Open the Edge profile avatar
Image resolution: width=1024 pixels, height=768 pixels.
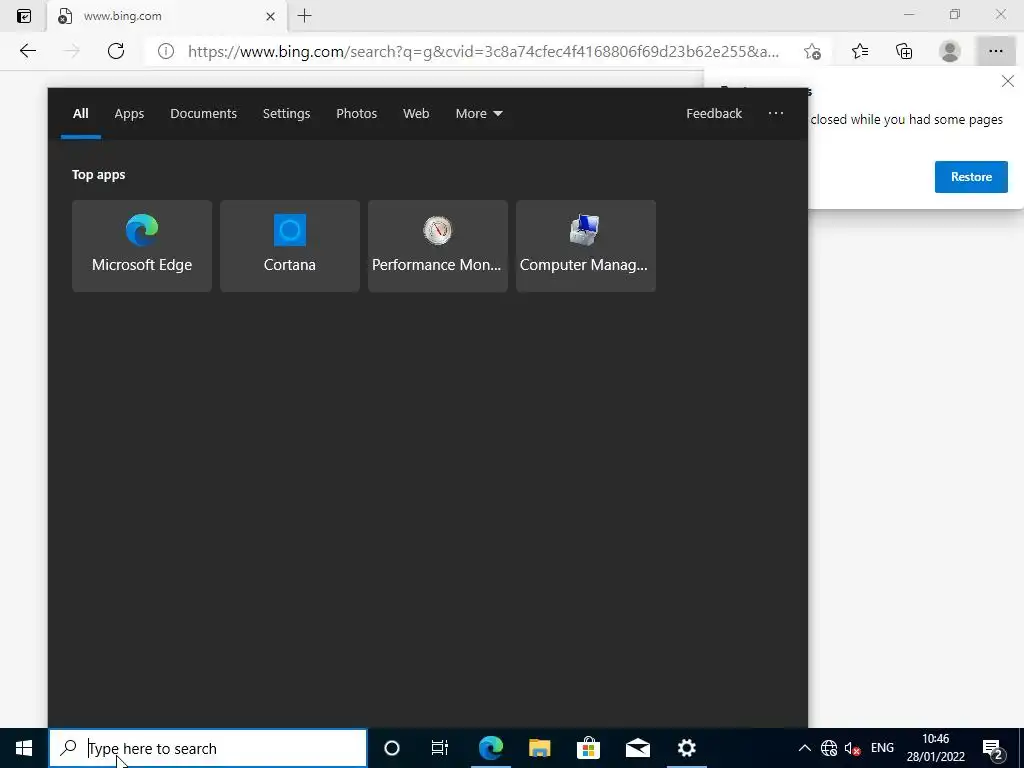click(950, 51)
